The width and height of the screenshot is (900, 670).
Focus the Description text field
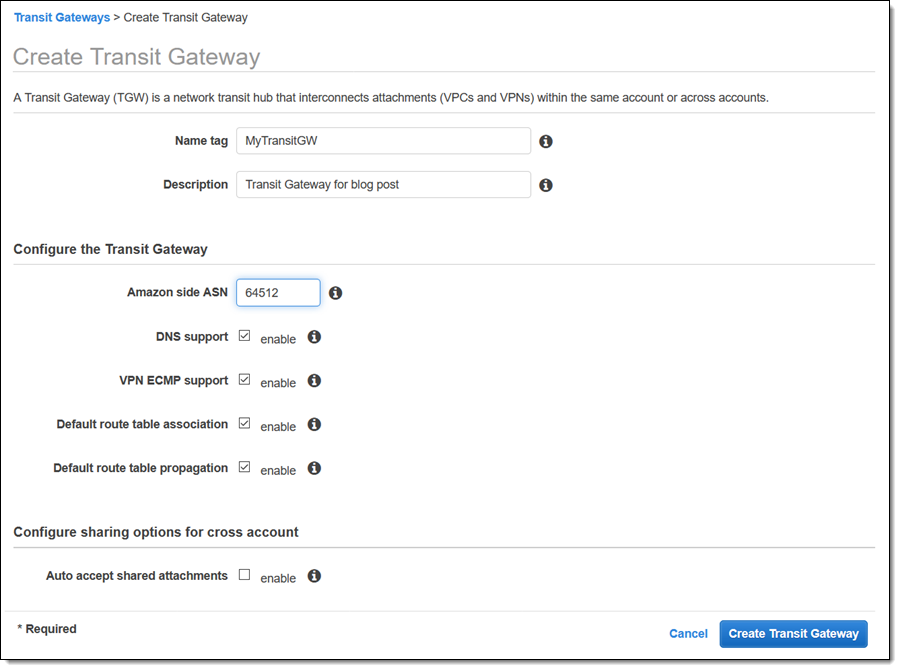383,184
